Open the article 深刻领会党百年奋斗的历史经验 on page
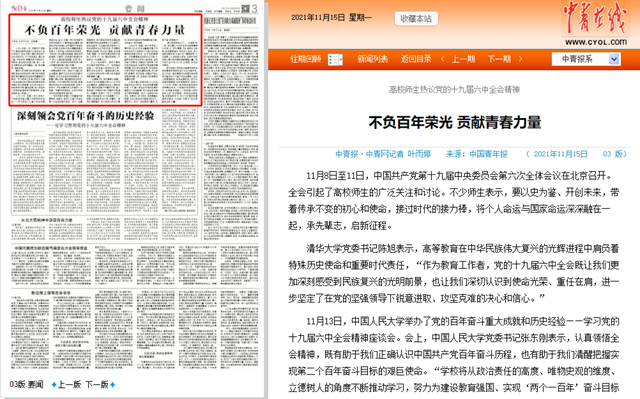This screenshot has height=399, width=640. (x=104, y=162)
